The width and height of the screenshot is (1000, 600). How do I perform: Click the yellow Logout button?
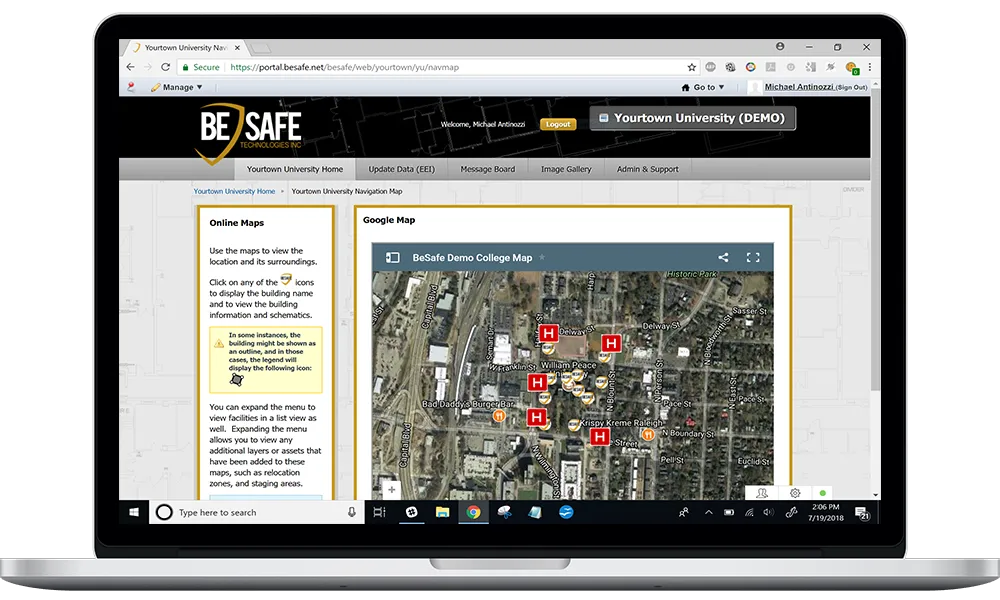(x=558, y=124)
